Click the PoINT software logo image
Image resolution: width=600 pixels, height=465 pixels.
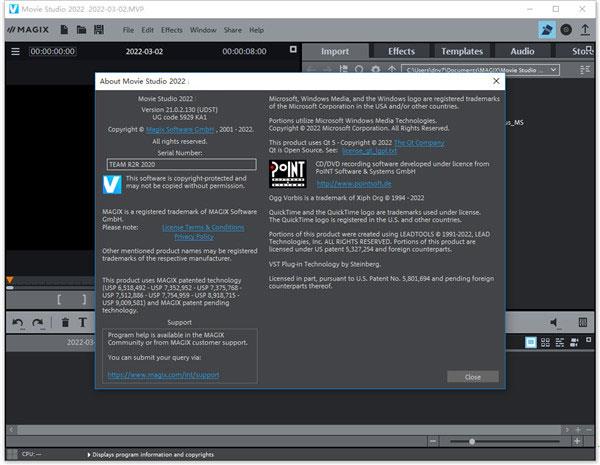coord(288,174)
